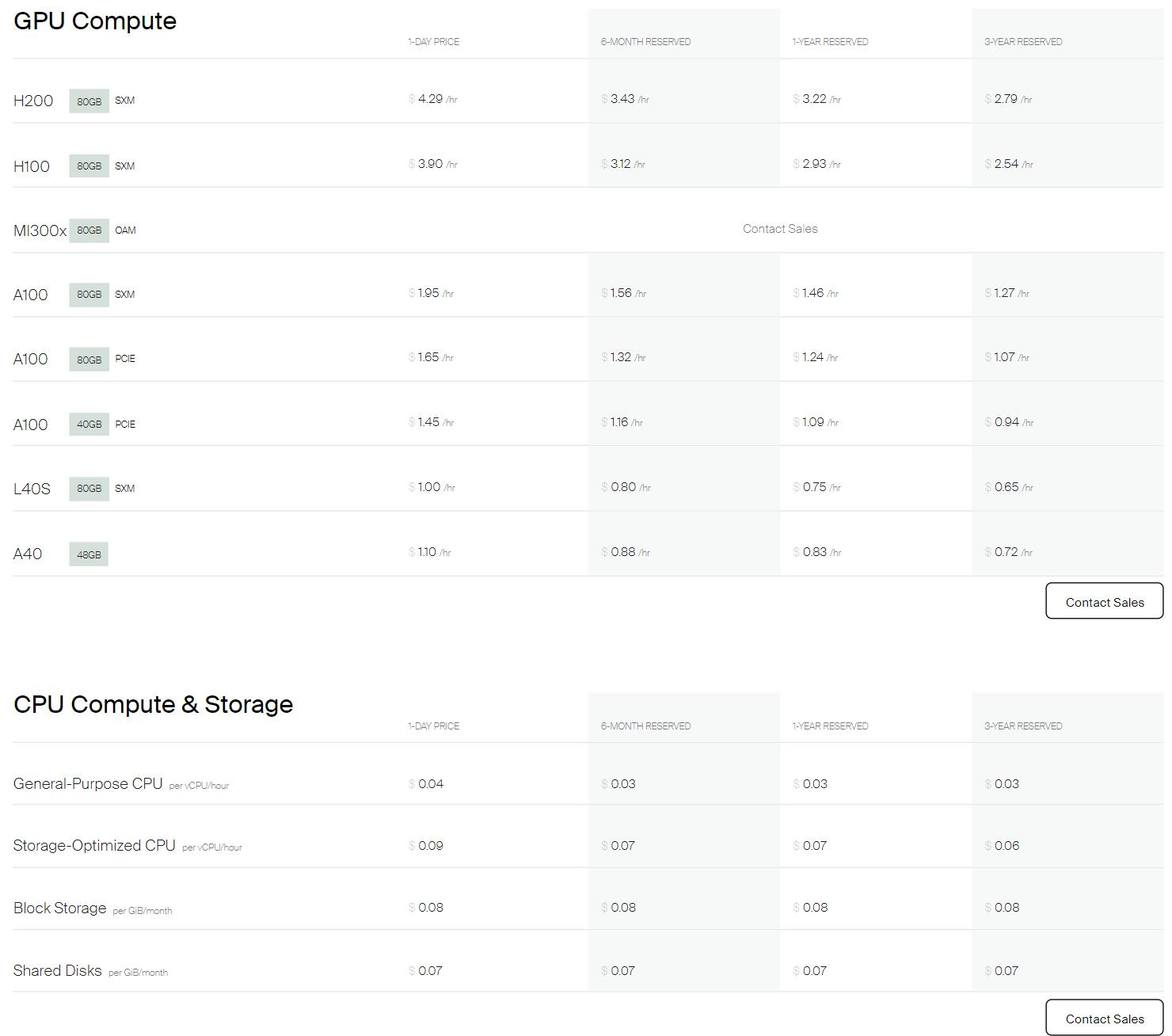Select the L40S 1-day price $1.00 /hr
The width and height of the screenshot is (1172, 1036).
pyautogui.click(x=432, y=487)
